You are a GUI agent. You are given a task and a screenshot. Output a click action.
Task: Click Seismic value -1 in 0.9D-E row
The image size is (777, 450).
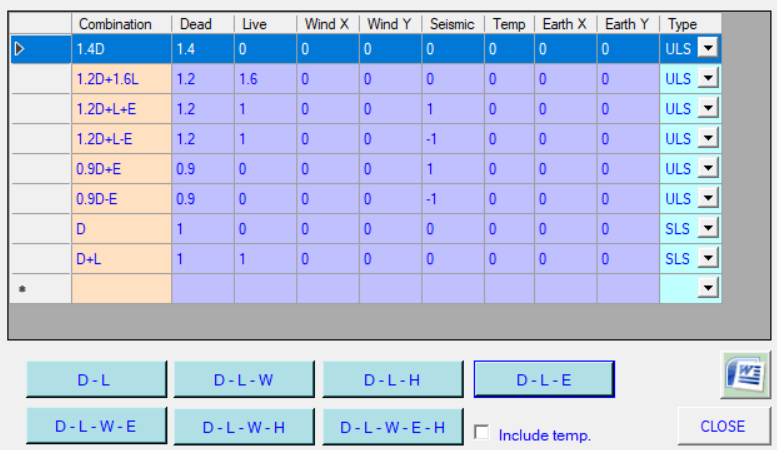point(453,199)
